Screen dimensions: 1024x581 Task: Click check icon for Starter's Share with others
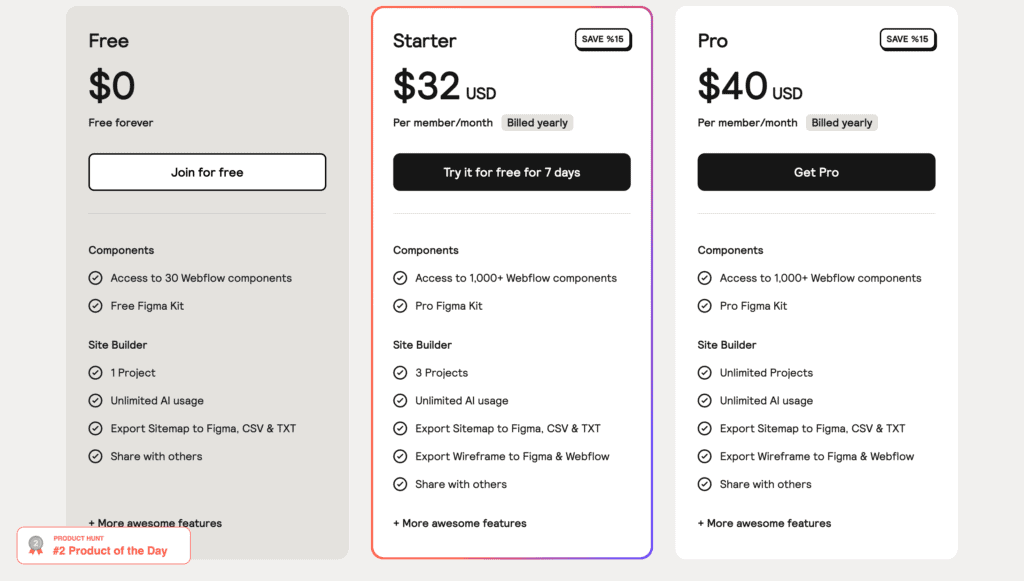point(400,484)
